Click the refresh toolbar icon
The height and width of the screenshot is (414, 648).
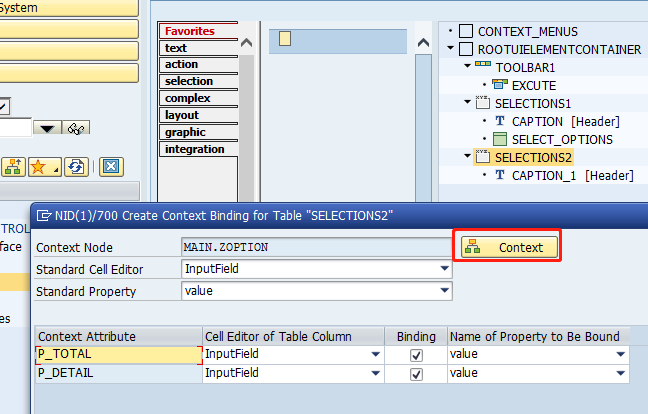coord(76,167)
